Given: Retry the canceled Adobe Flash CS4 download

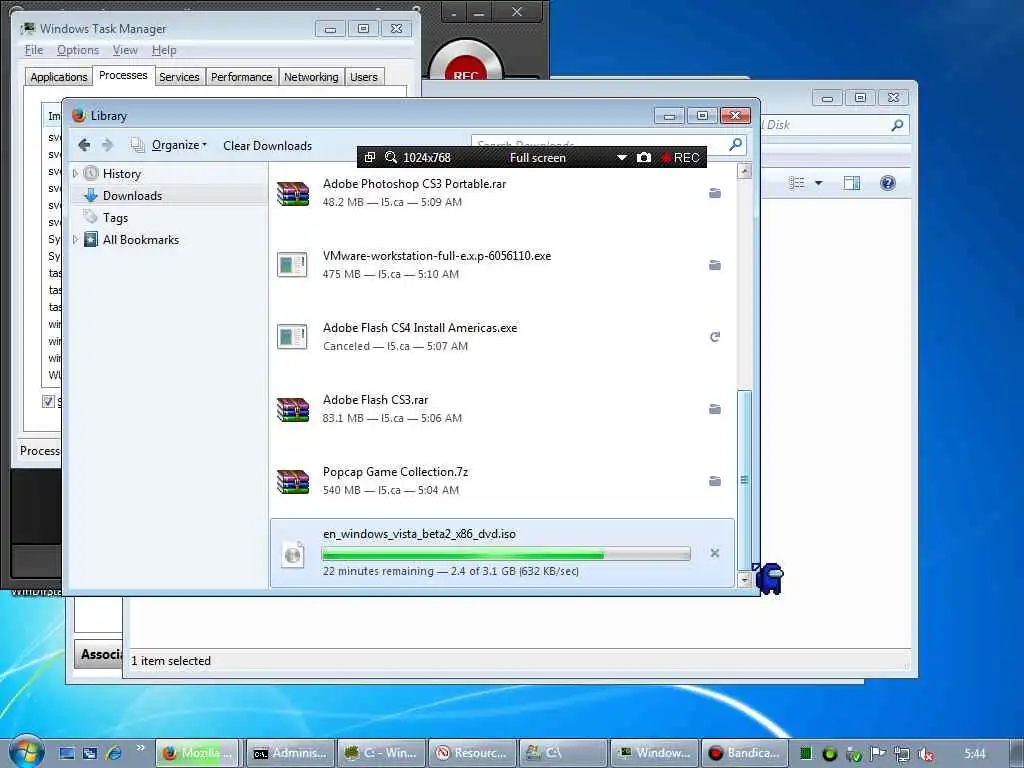Looking at the screenshot, I should [715, 337].
